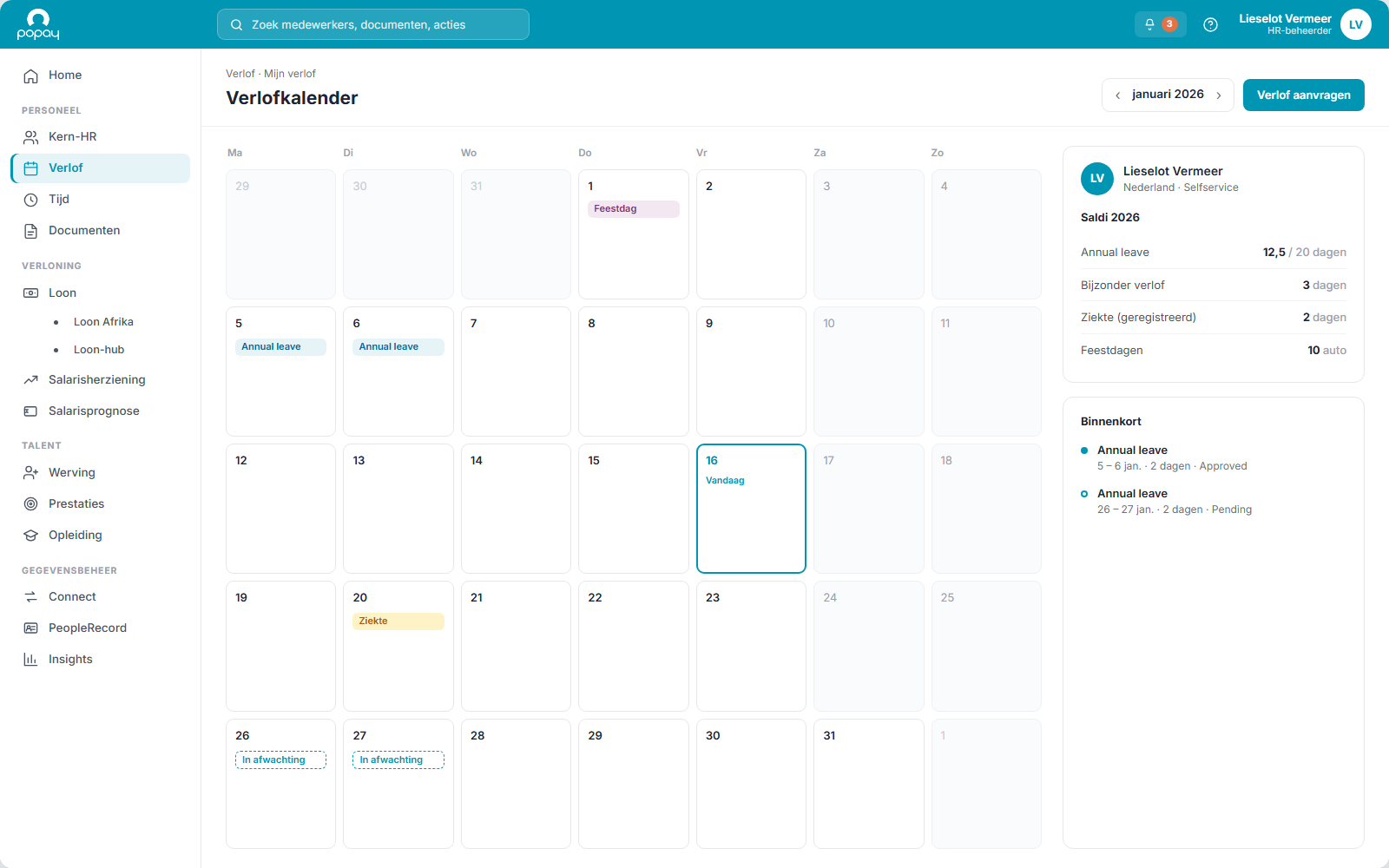Open the LV user avatar in header
The image size is (1389, 868).
1355,24
